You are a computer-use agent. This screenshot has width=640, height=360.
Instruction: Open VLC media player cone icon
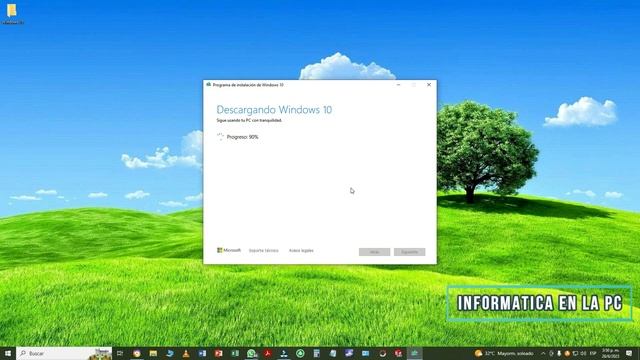click(x=186, y=353)
